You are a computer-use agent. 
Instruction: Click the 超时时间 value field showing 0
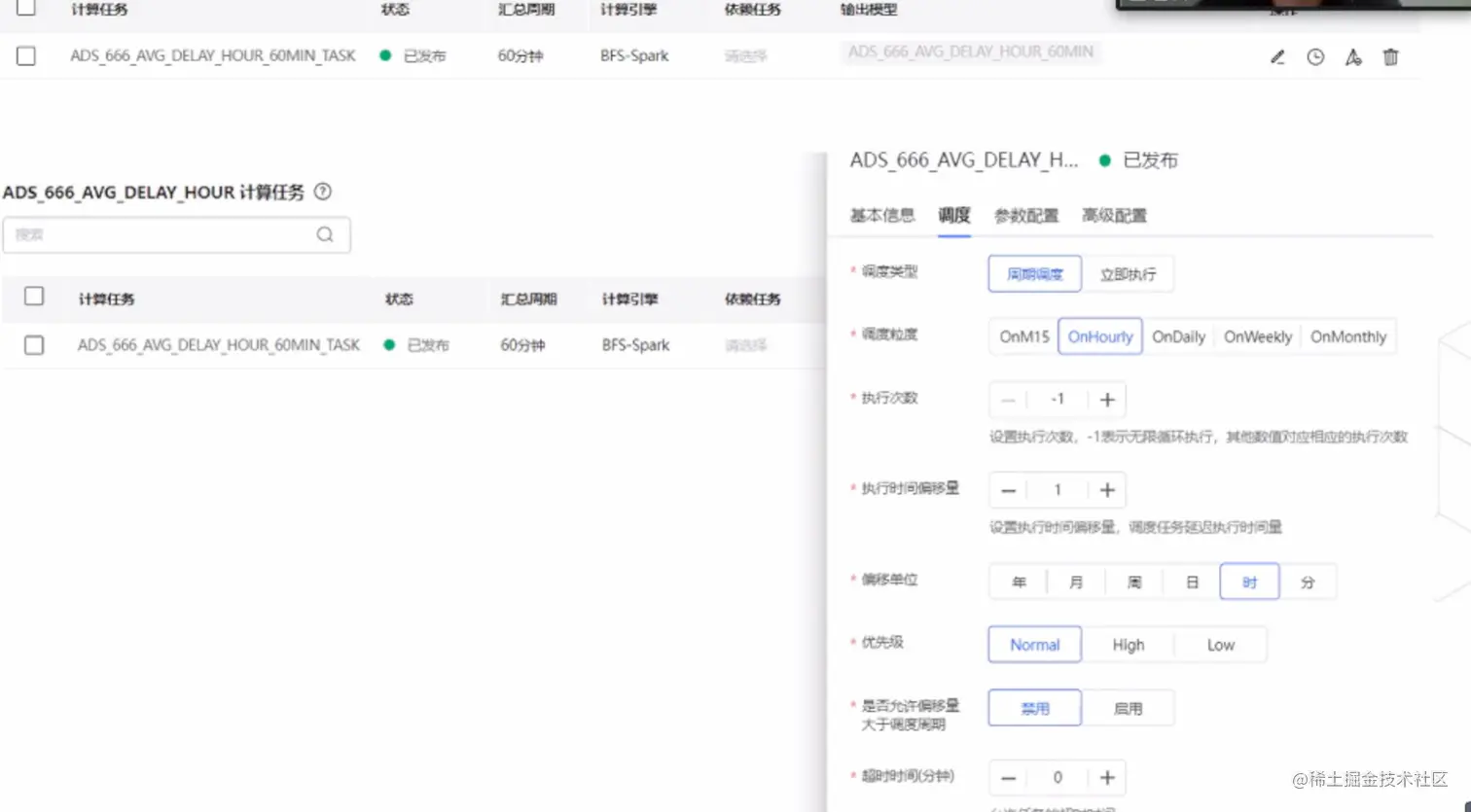(x=1058, y=778)
